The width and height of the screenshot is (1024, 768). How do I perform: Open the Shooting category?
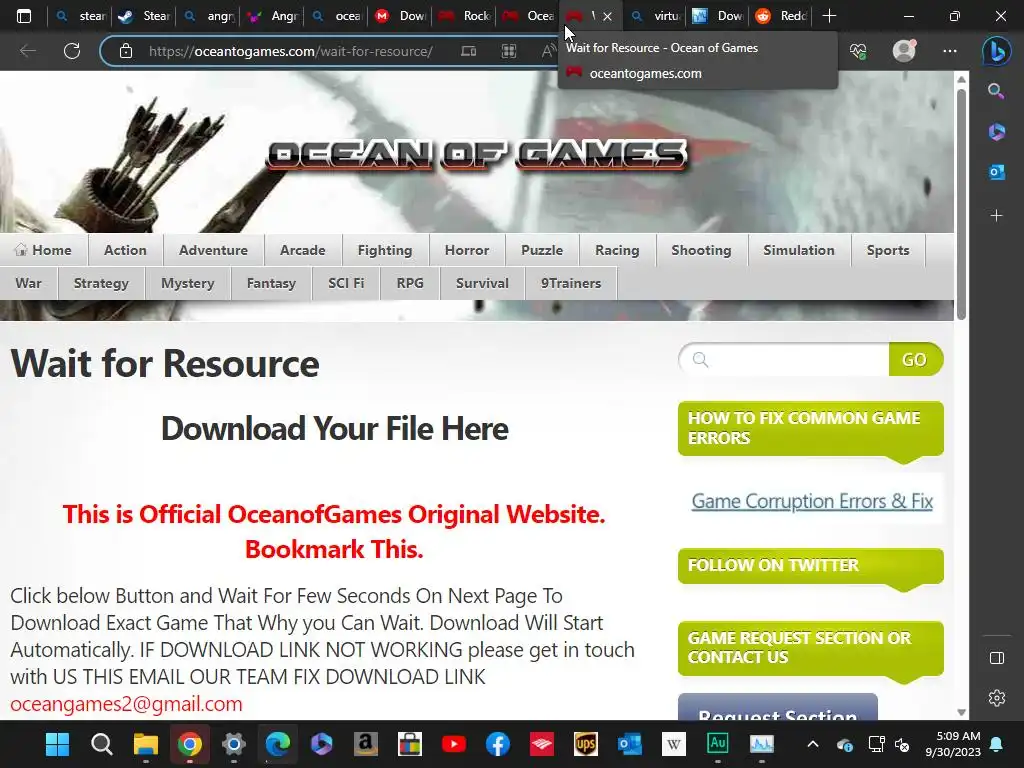coord(701,250)
